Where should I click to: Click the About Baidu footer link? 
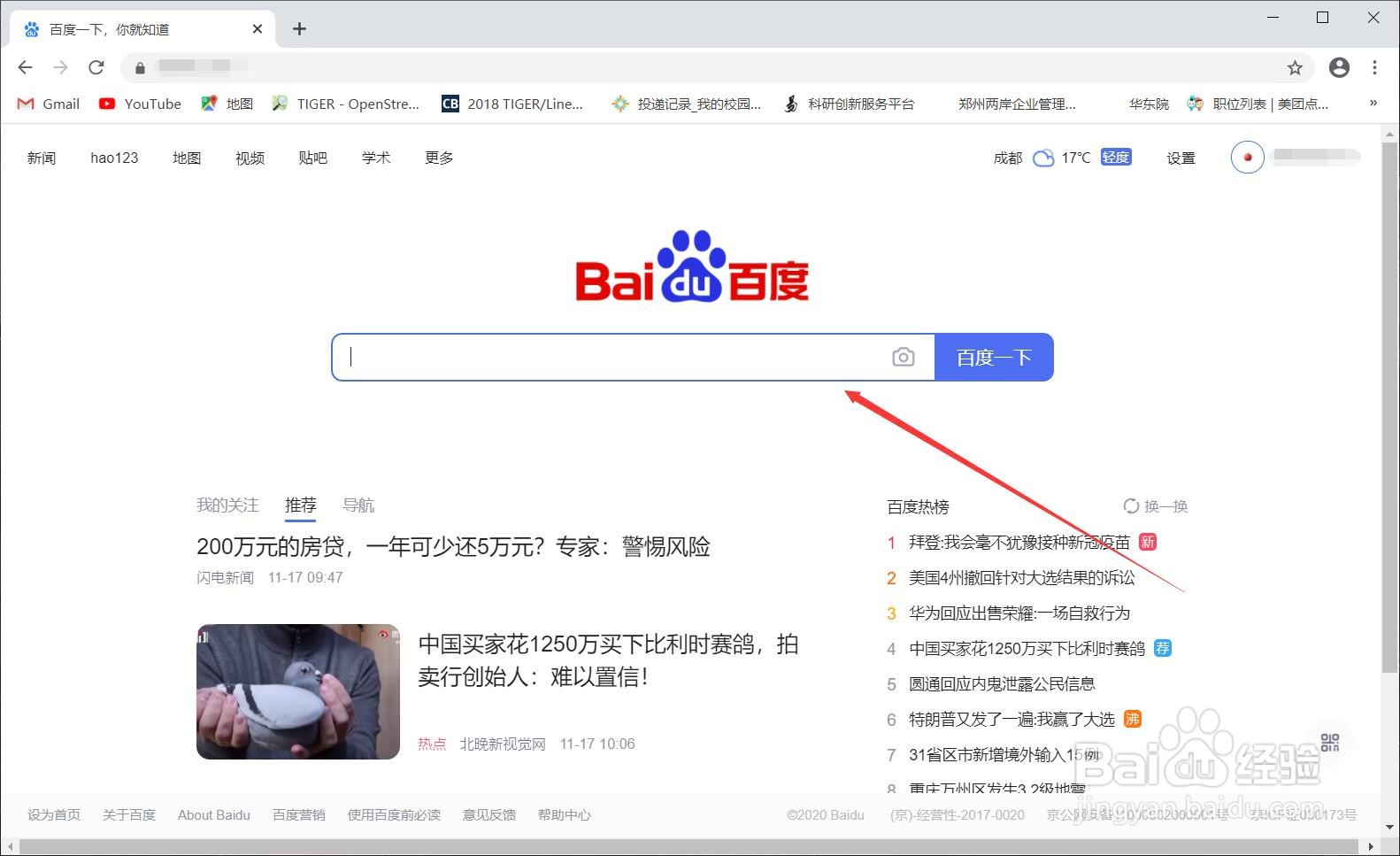(x=214, y=814)
